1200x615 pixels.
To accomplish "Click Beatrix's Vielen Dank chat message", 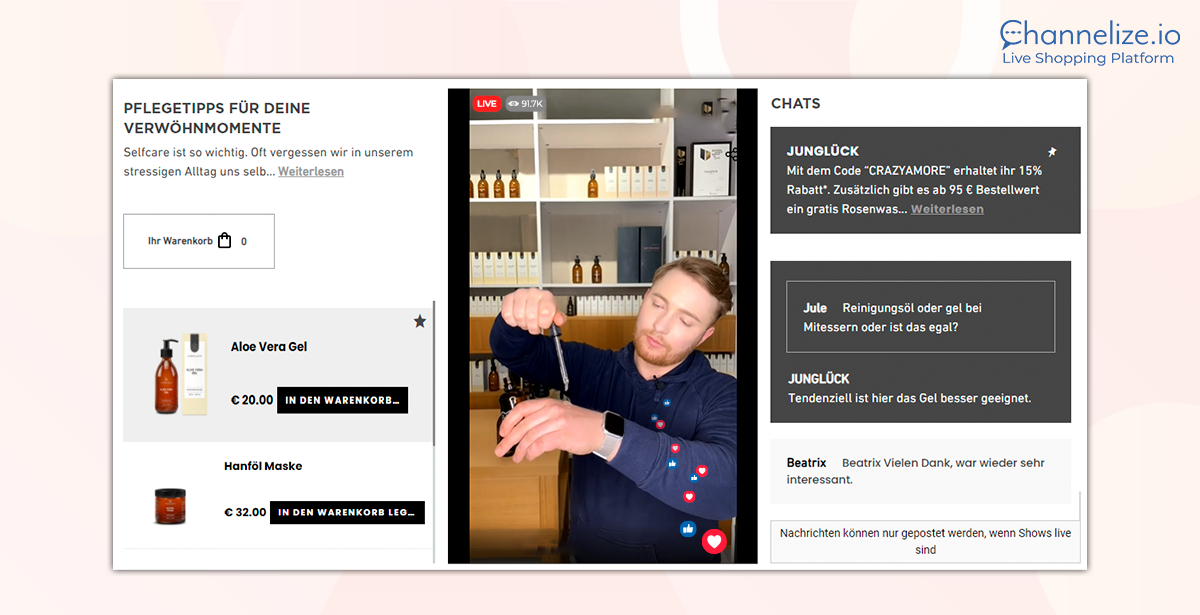I will (920, 471).
